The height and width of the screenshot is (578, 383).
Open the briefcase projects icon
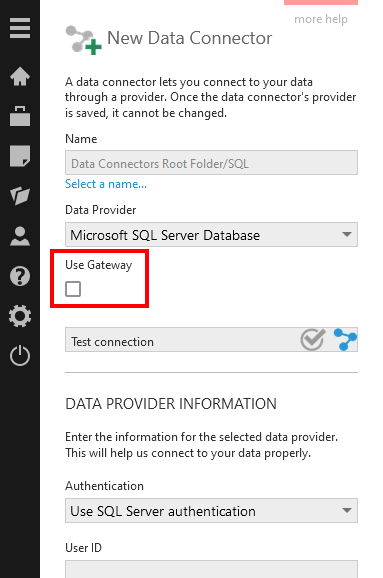coord(20,116)
